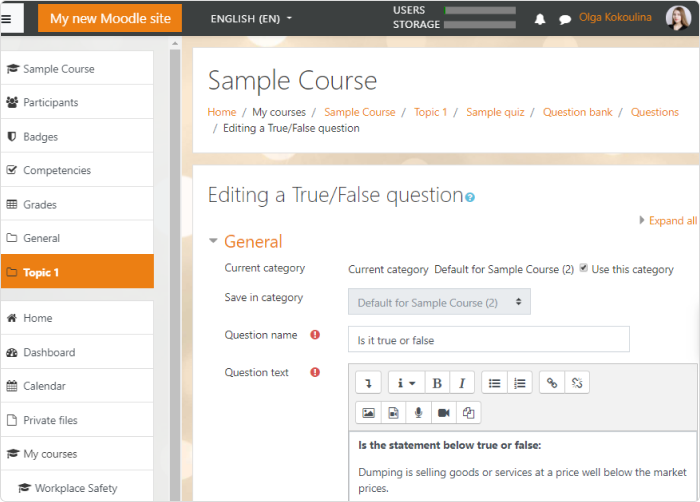Click inside the question text editing area
The image size is (700, 502).
pyautogui.click(x=523, y=466)
